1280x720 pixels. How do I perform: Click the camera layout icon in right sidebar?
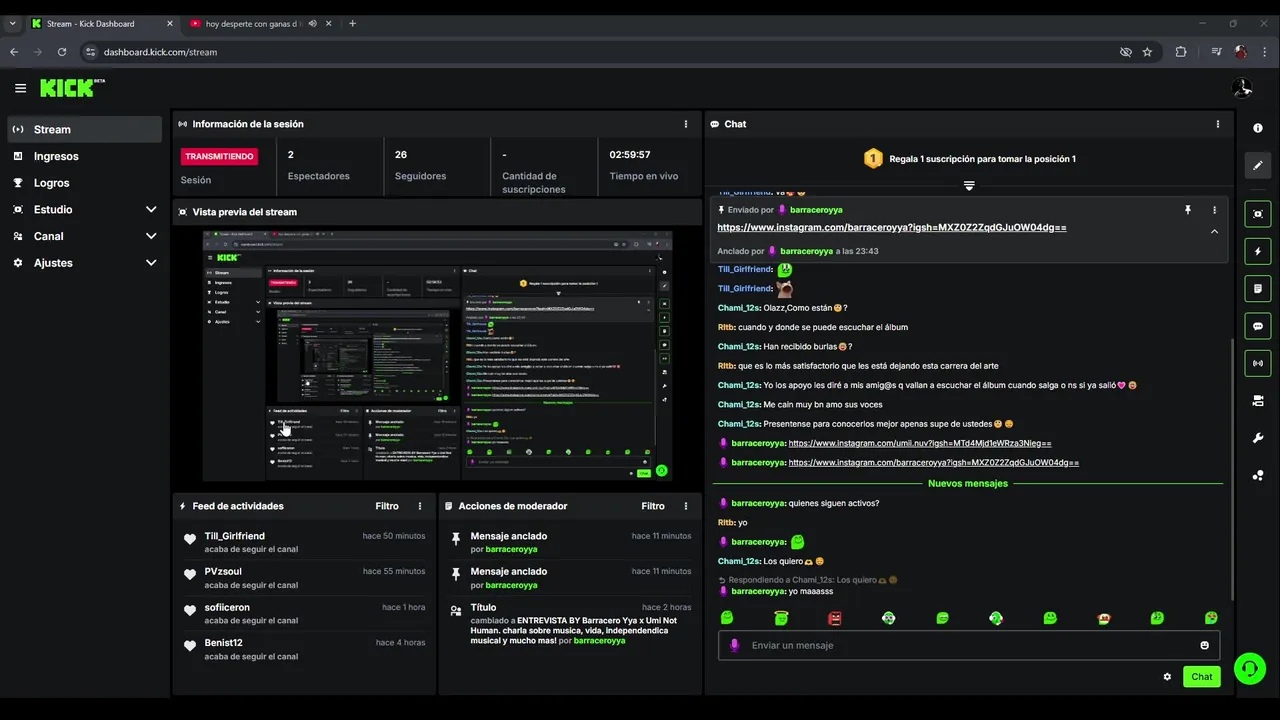tap(1258, 401)
